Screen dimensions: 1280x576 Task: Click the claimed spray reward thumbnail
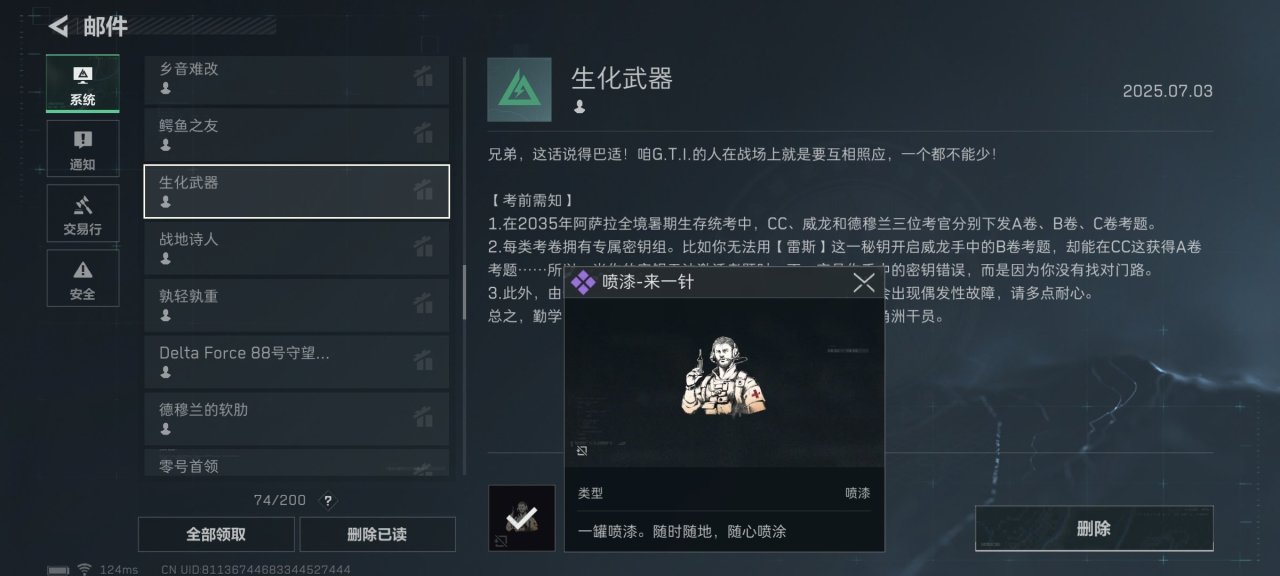coord(521,518)
